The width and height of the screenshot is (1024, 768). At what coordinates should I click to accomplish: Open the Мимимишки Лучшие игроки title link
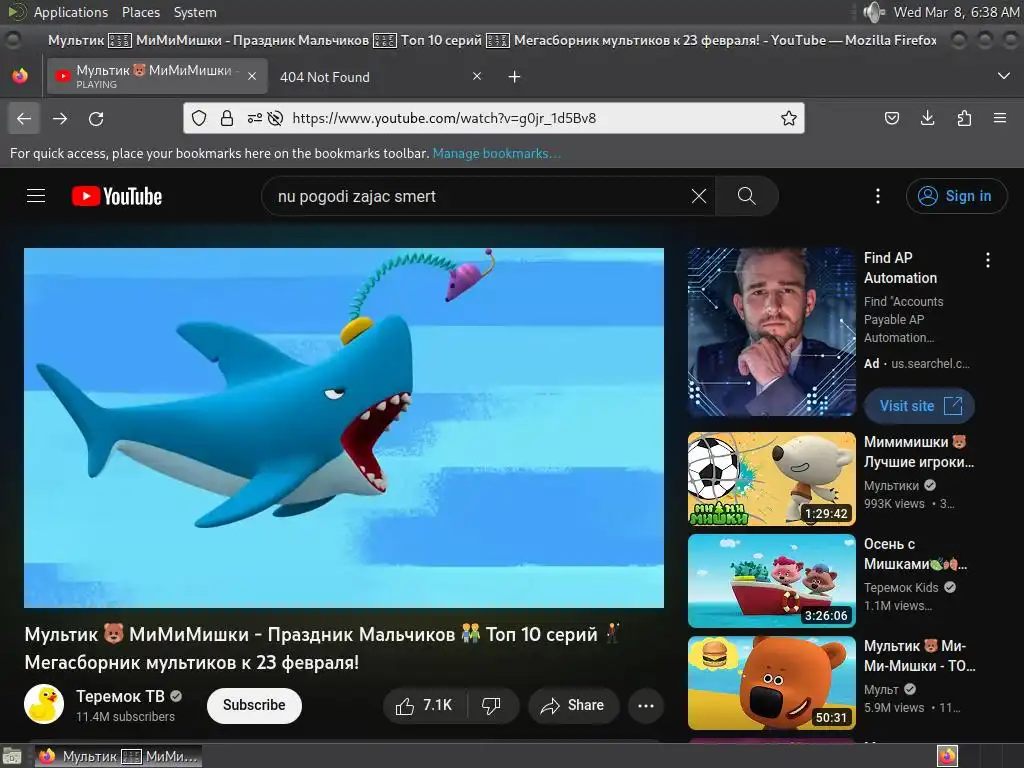(x=919, y=452)
